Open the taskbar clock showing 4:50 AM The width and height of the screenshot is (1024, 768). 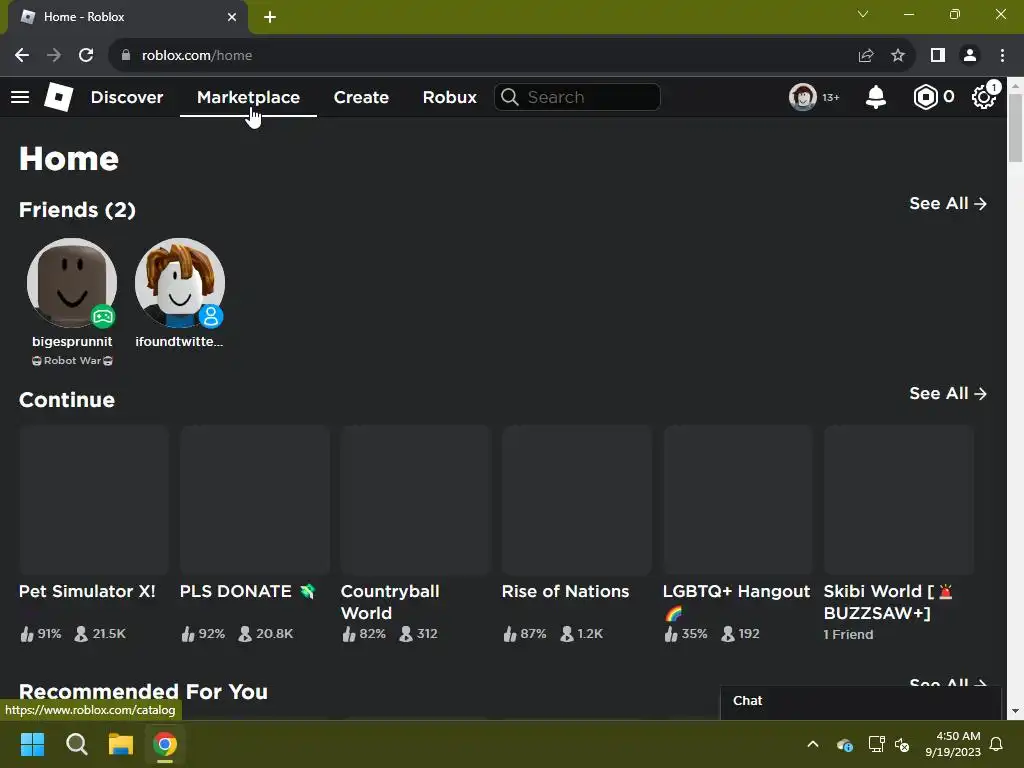953,744
